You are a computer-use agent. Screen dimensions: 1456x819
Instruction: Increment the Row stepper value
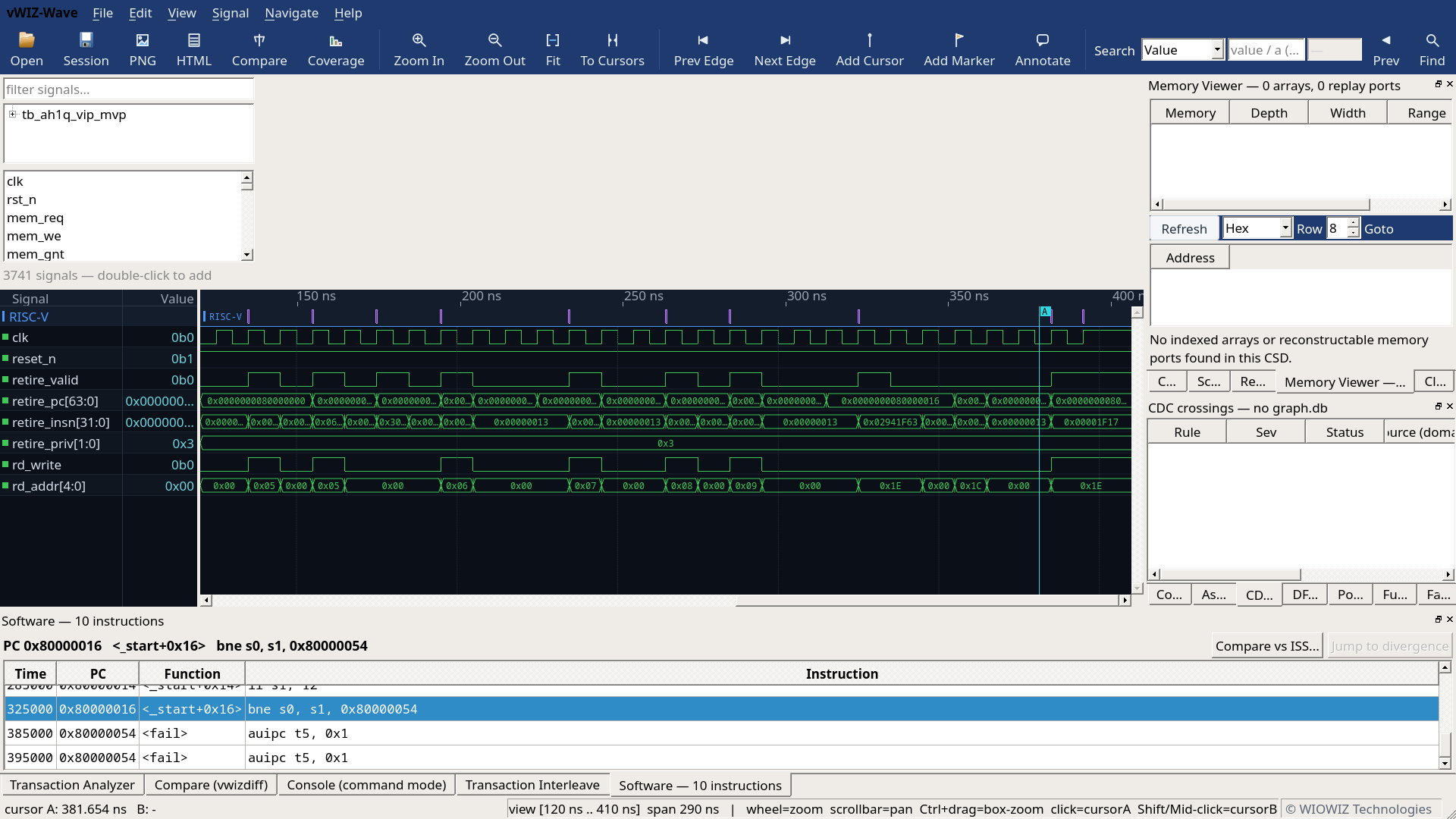tap(1354, 224)
